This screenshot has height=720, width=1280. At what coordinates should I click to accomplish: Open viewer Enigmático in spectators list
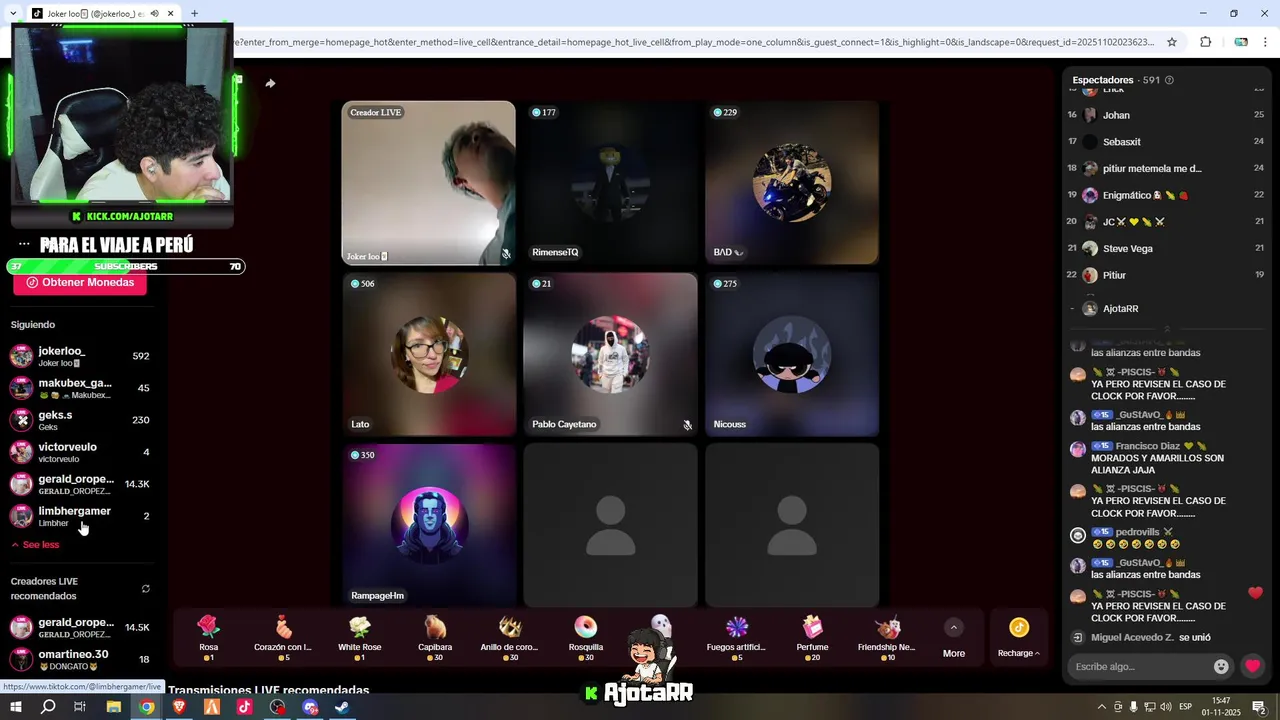tap(1166, 195)
